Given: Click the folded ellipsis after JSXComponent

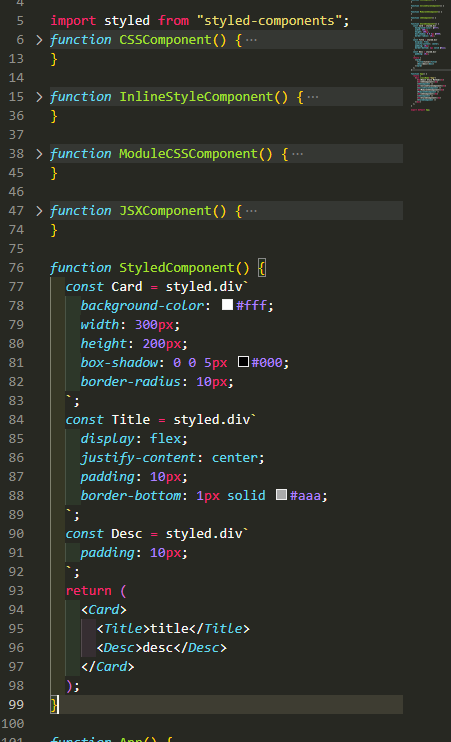Looking at the screenshot, I should tap(251, 211).
